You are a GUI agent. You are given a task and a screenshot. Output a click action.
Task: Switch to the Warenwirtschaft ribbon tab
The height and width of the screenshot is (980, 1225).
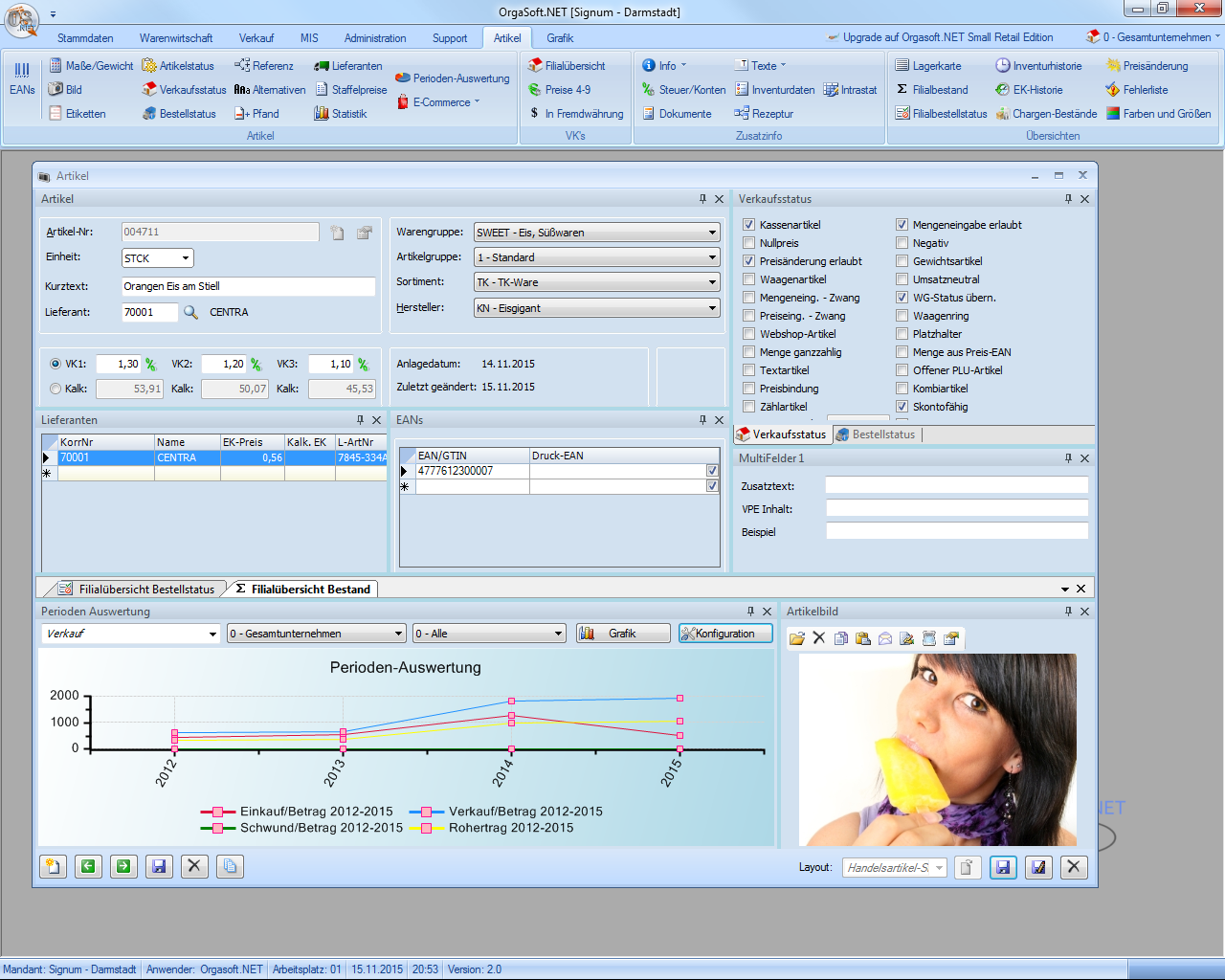[176, 38]
